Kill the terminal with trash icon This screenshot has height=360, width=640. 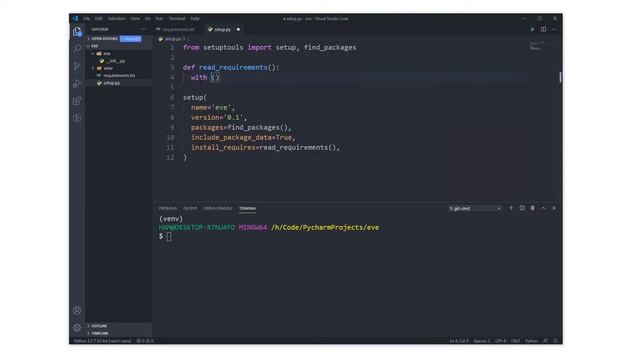pyautogui.click(x=533, y=208)
